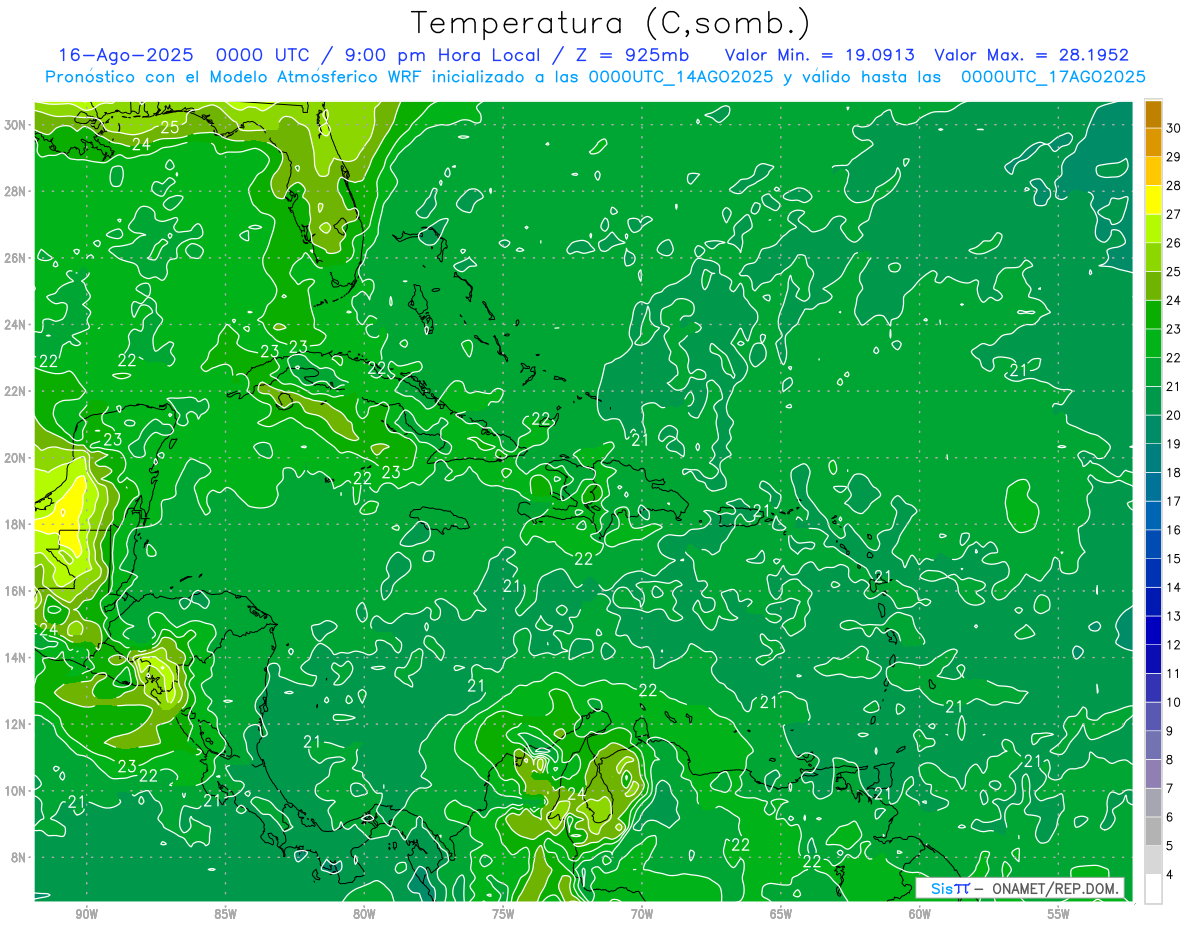Click the '24N' latitude label
This screenshot has height=927, width=1200.
17,324
